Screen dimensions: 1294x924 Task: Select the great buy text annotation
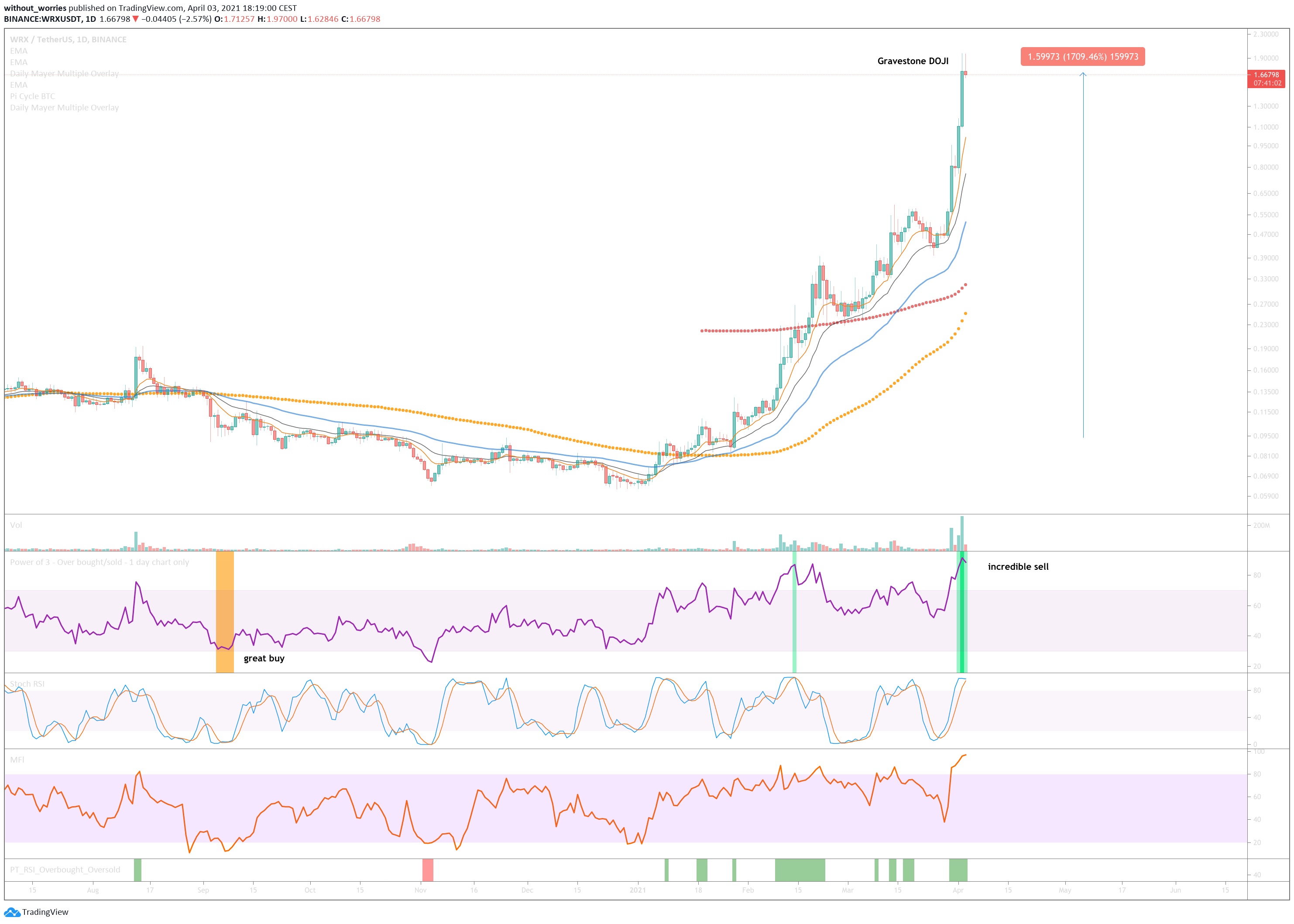[x=264, y=658]
